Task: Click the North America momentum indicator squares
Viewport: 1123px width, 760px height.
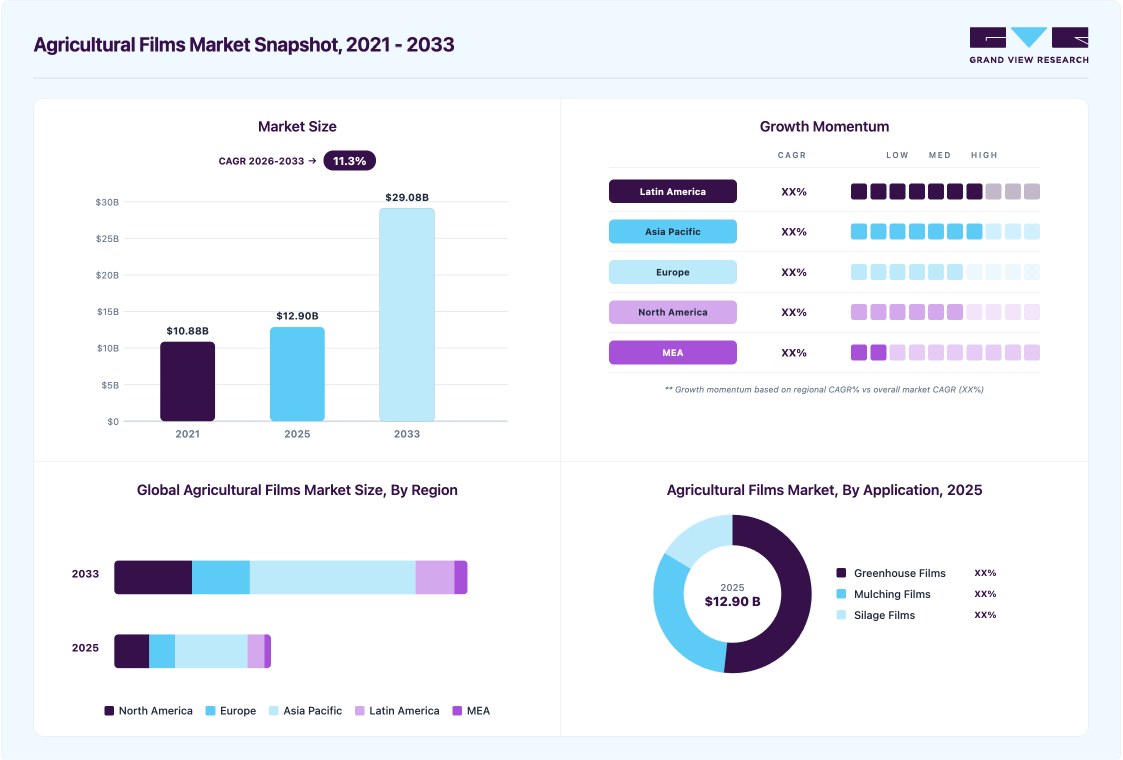Action: [x=945, y=312]
